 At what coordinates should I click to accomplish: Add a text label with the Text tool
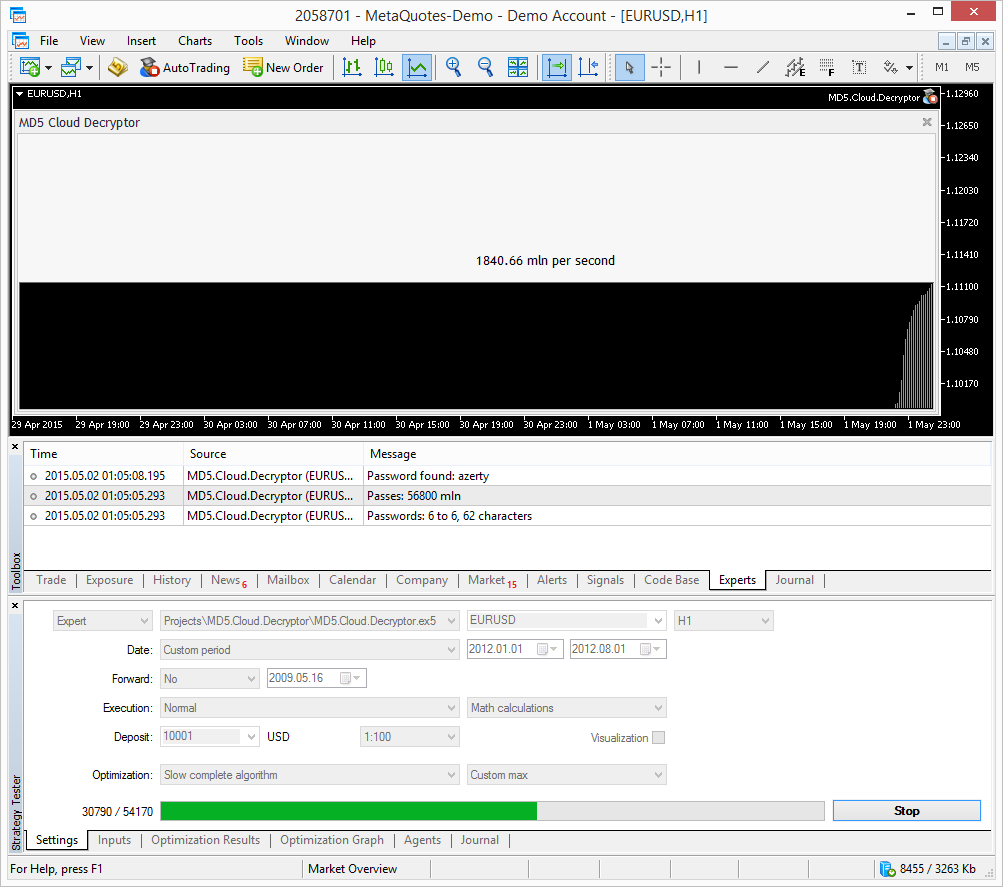[858, 67]
